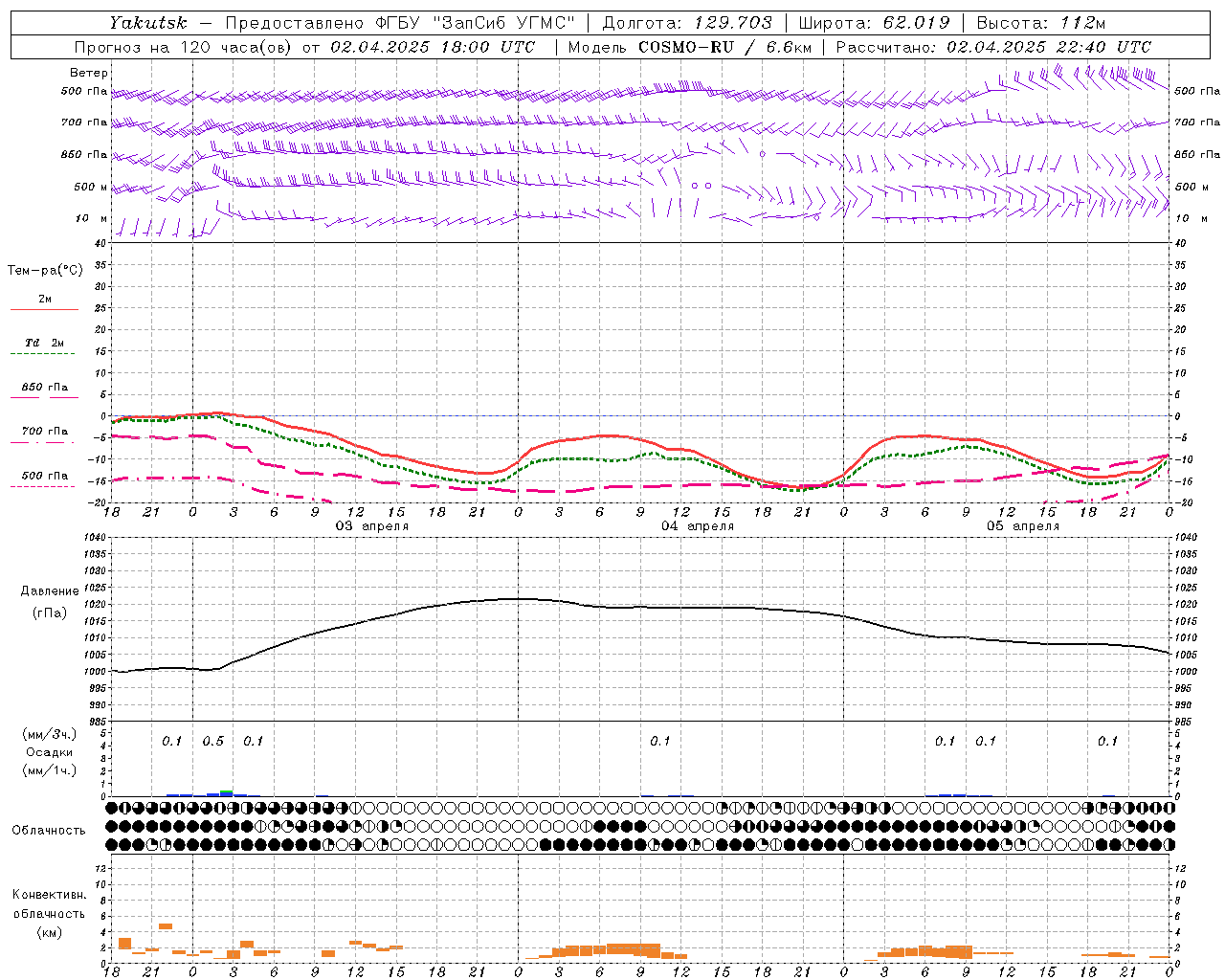Click the 04 апреля date label
1225x980 pixels.
698,526
